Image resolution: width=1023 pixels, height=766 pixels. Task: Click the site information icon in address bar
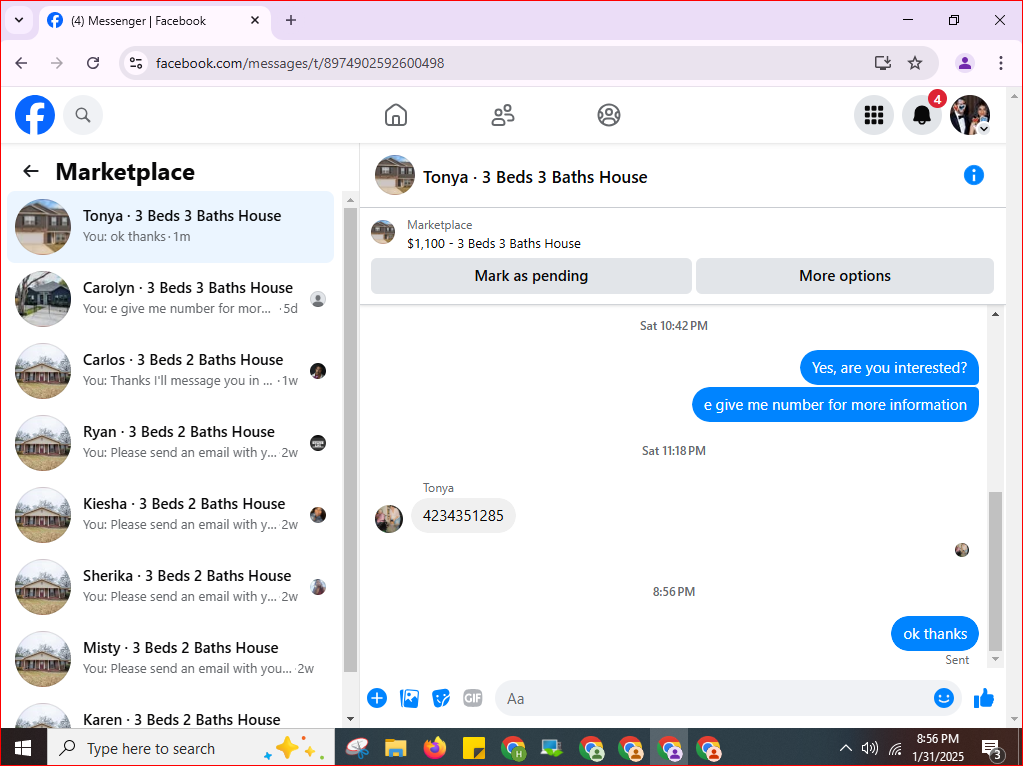(136, 63)
